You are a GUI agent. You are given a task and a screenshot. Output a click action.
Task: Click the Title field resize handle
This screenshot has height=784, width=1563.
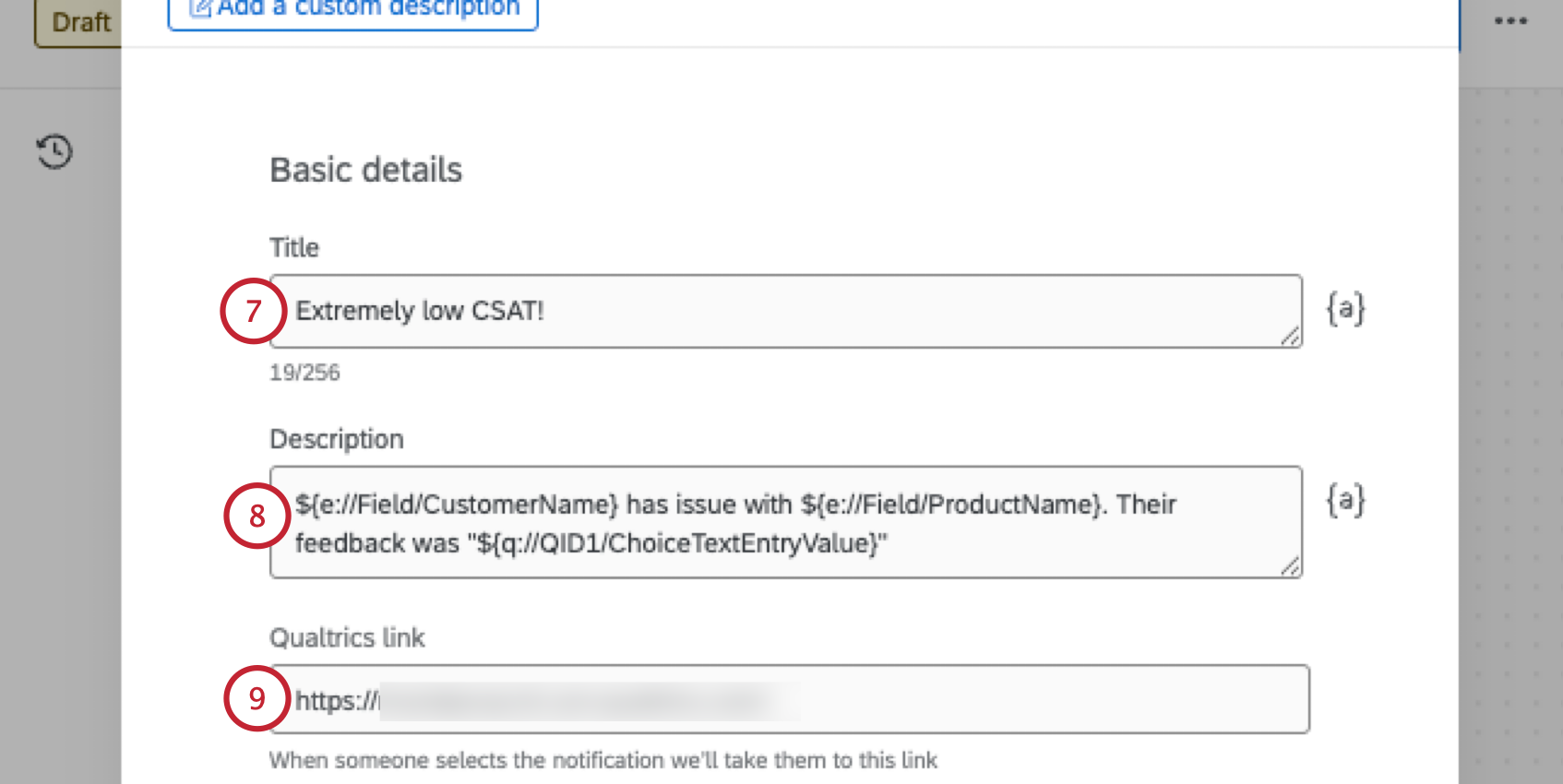pyautogui.click(x=1290, y=337)
